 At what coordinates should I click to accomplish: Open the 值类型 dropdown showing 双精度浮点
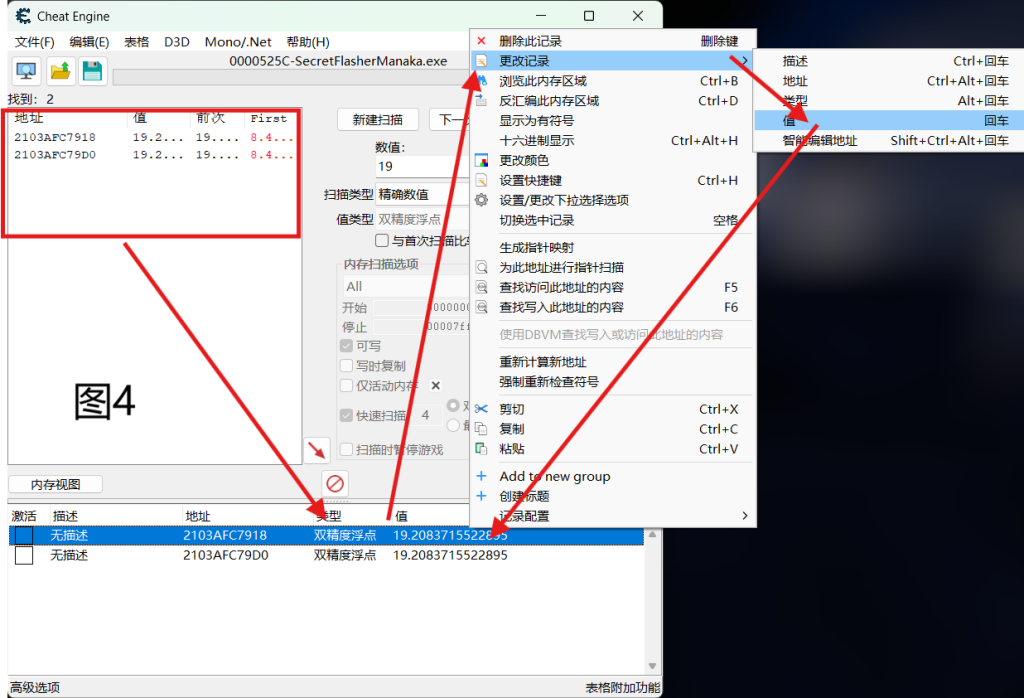tap(423, 219)
